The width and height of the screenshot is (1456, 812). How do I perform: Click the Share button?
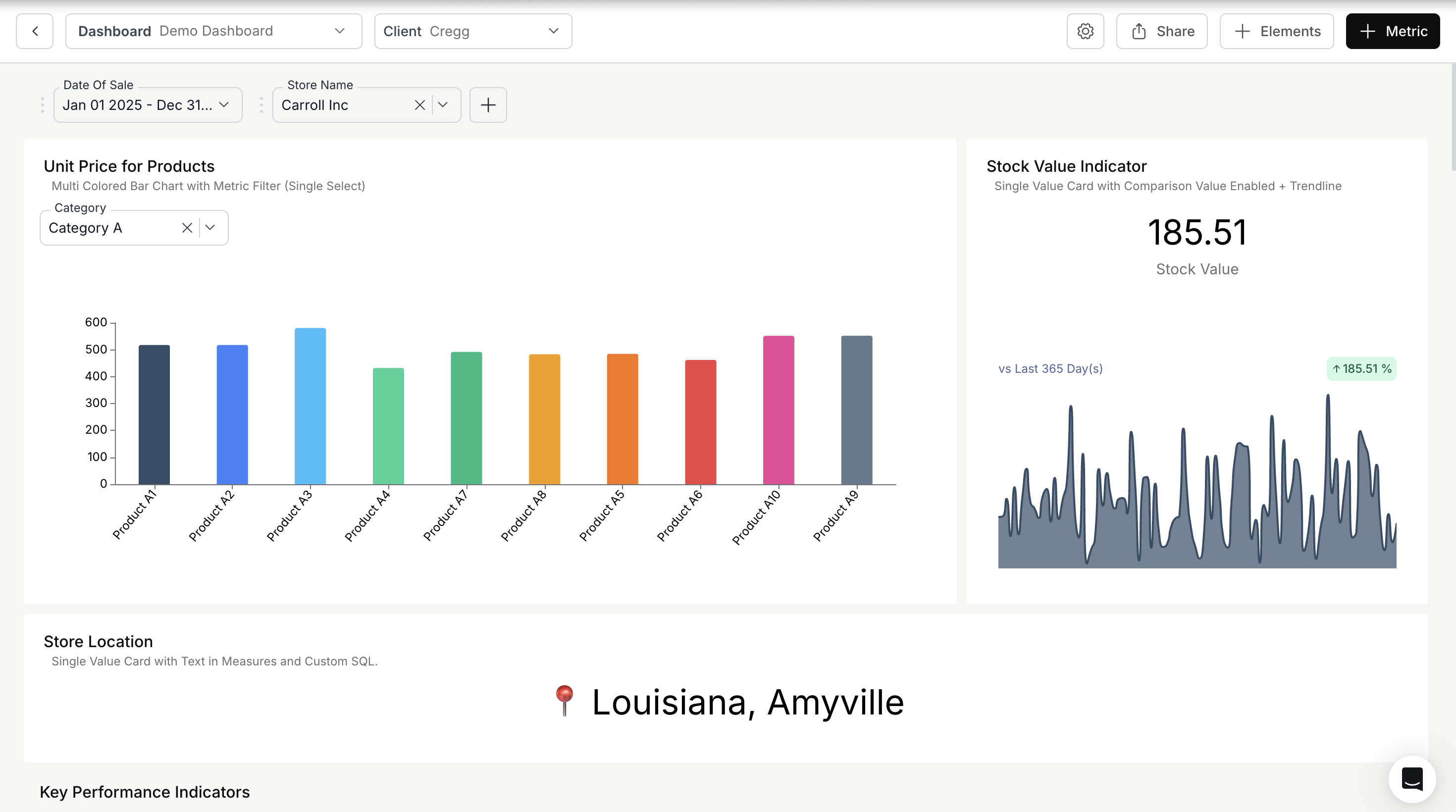click(1161, 31)
